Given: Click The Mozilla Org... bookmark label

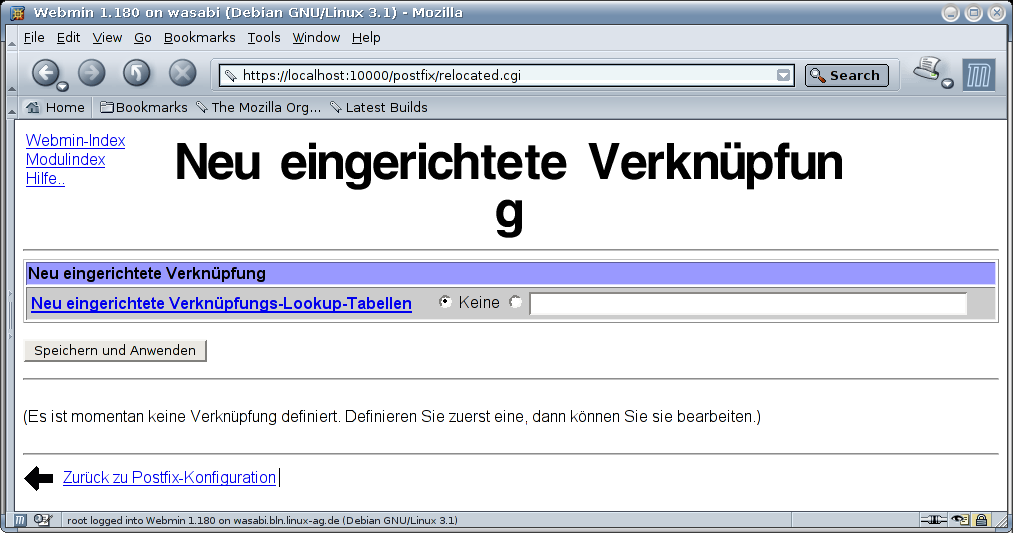Looking at the screenshot, I should coord(266,107).
